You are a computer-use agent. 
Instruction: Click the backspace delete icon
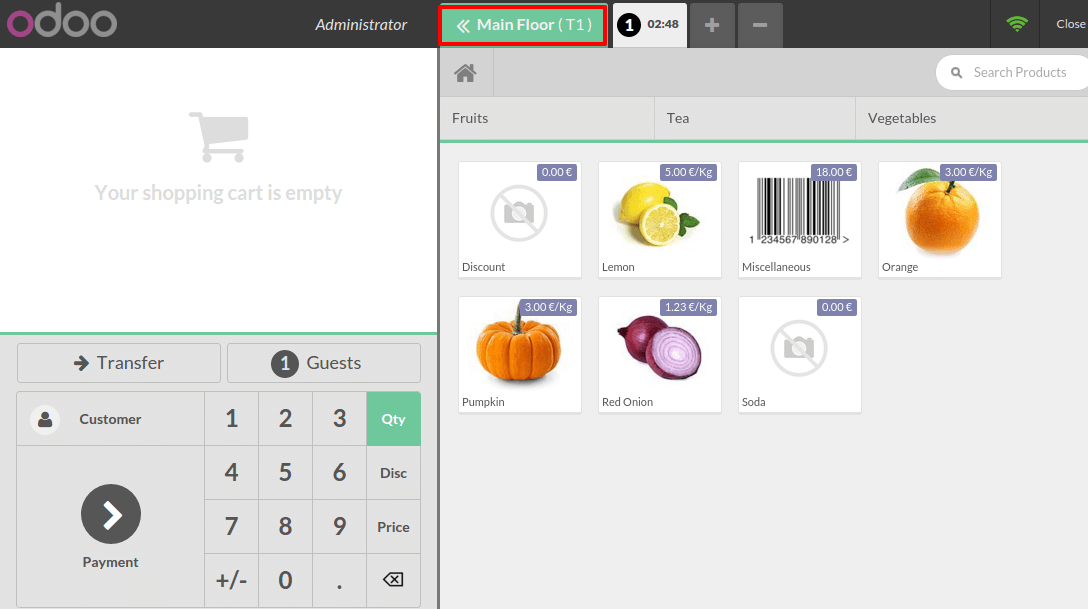(x=393, y=580)
